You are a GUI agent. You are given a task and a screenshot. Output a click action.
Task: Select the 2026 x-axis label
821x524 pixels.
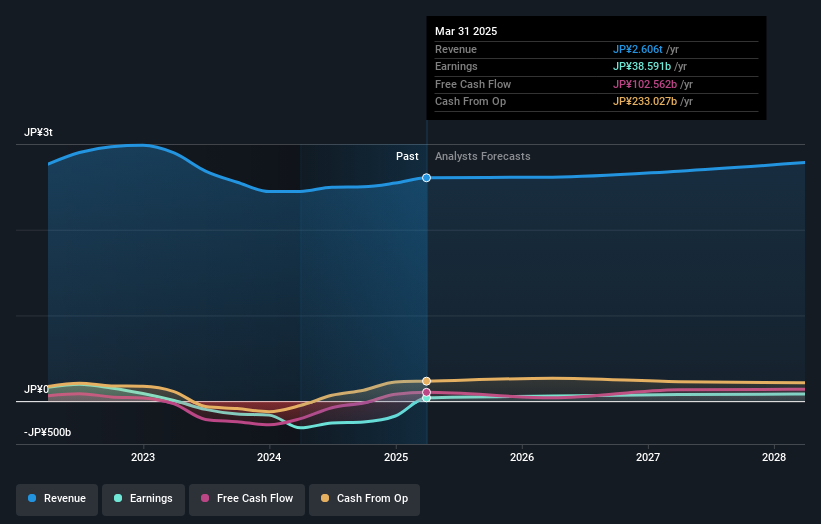tap(522, 458)
